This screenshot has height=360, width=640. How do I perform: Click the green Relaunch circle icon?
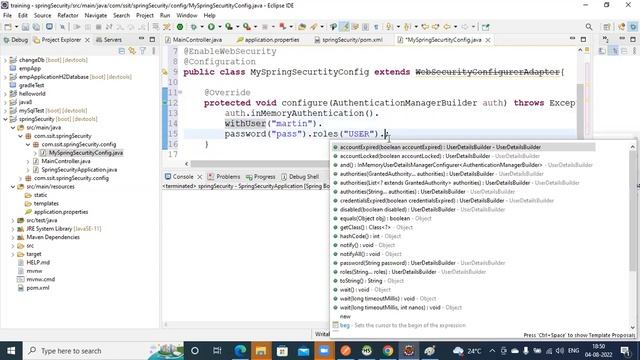click(180, 27)
